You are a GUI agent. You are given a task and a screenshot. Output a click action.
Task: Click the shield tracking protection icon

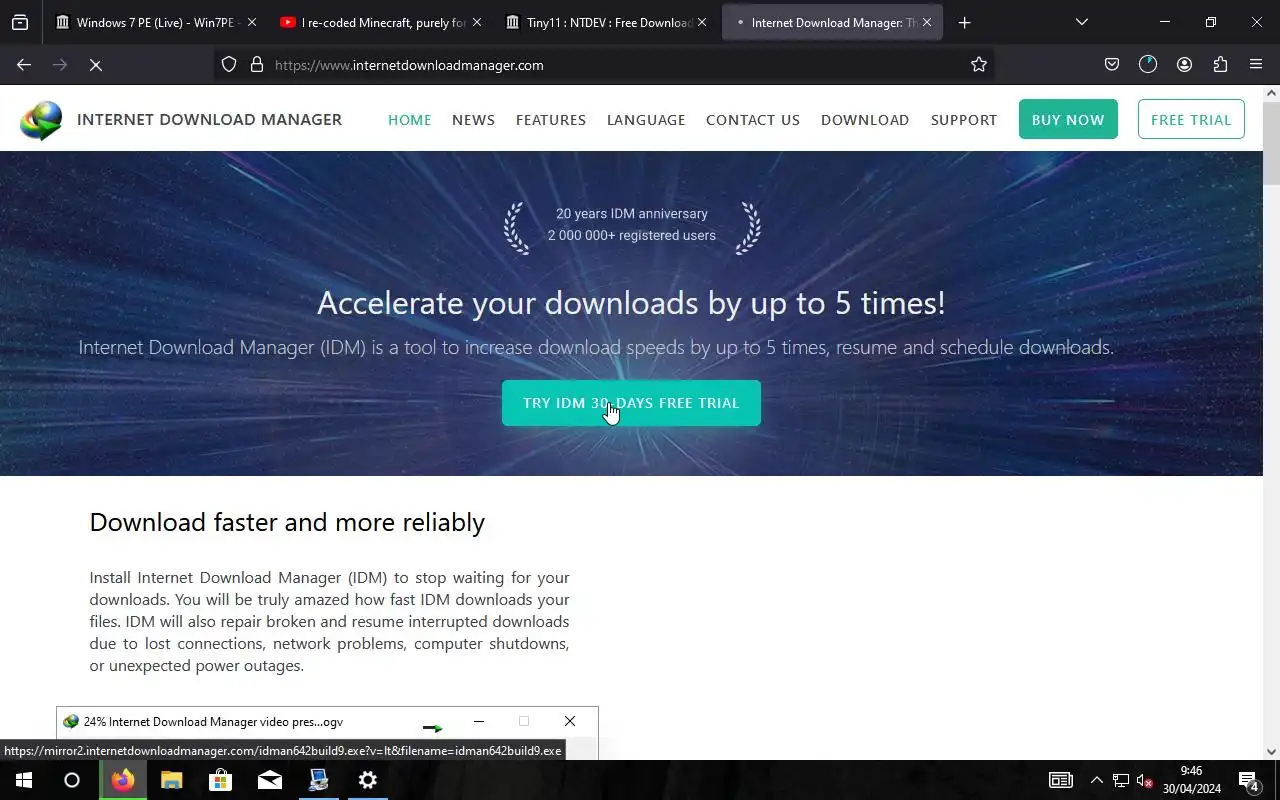pyautogui.click(x=229, y=65)
